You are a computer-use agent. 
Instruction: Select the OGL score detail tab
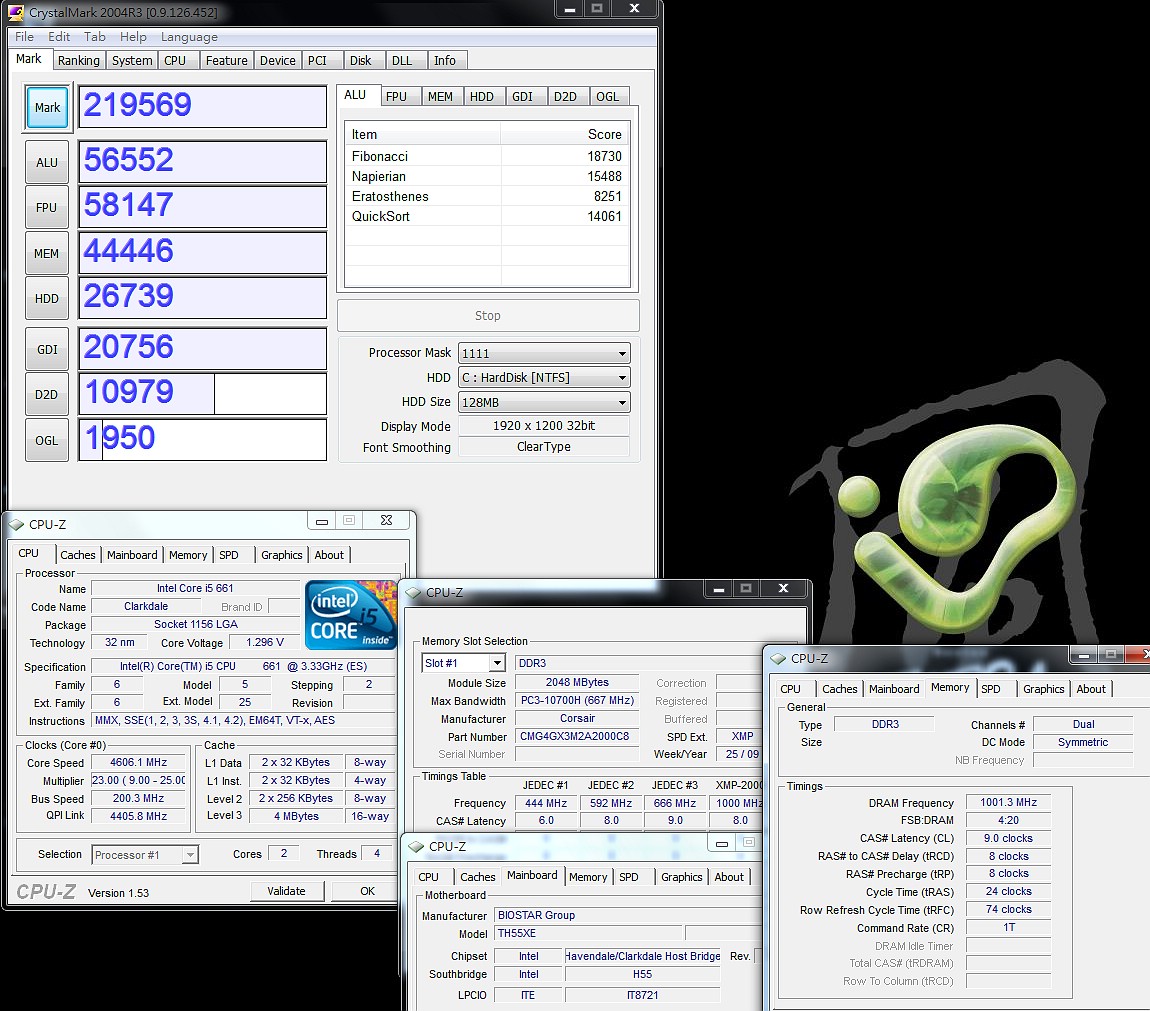tap(607, 96)
